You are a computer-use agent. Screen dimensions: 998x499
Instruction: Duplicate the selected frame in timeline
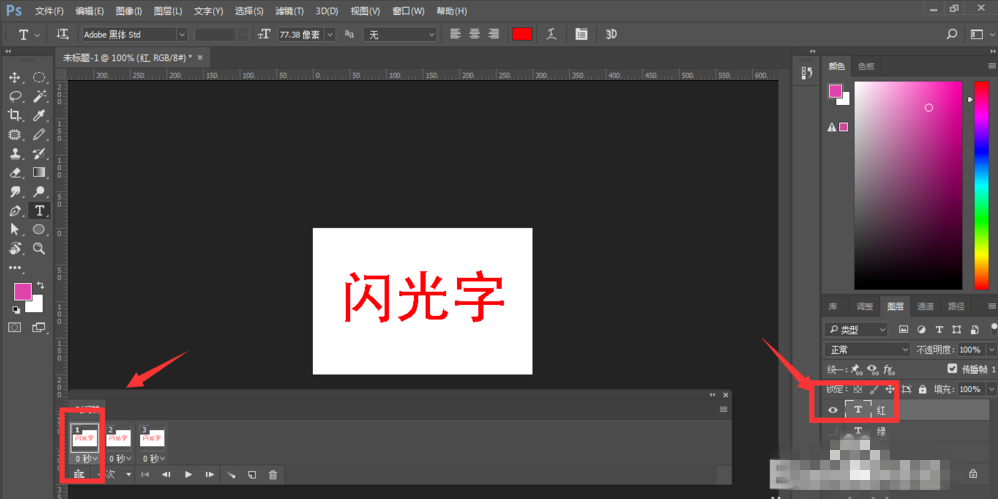point(252,475)
